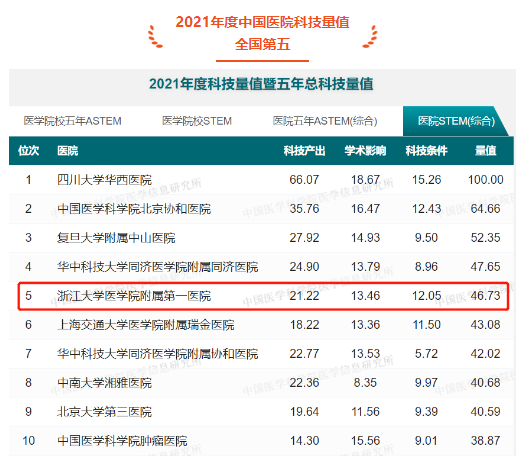Screen dimensions: 523x462
Task: Open 中国医学科学院北京协和医院 entry
Action: click(x=134, y=209)
